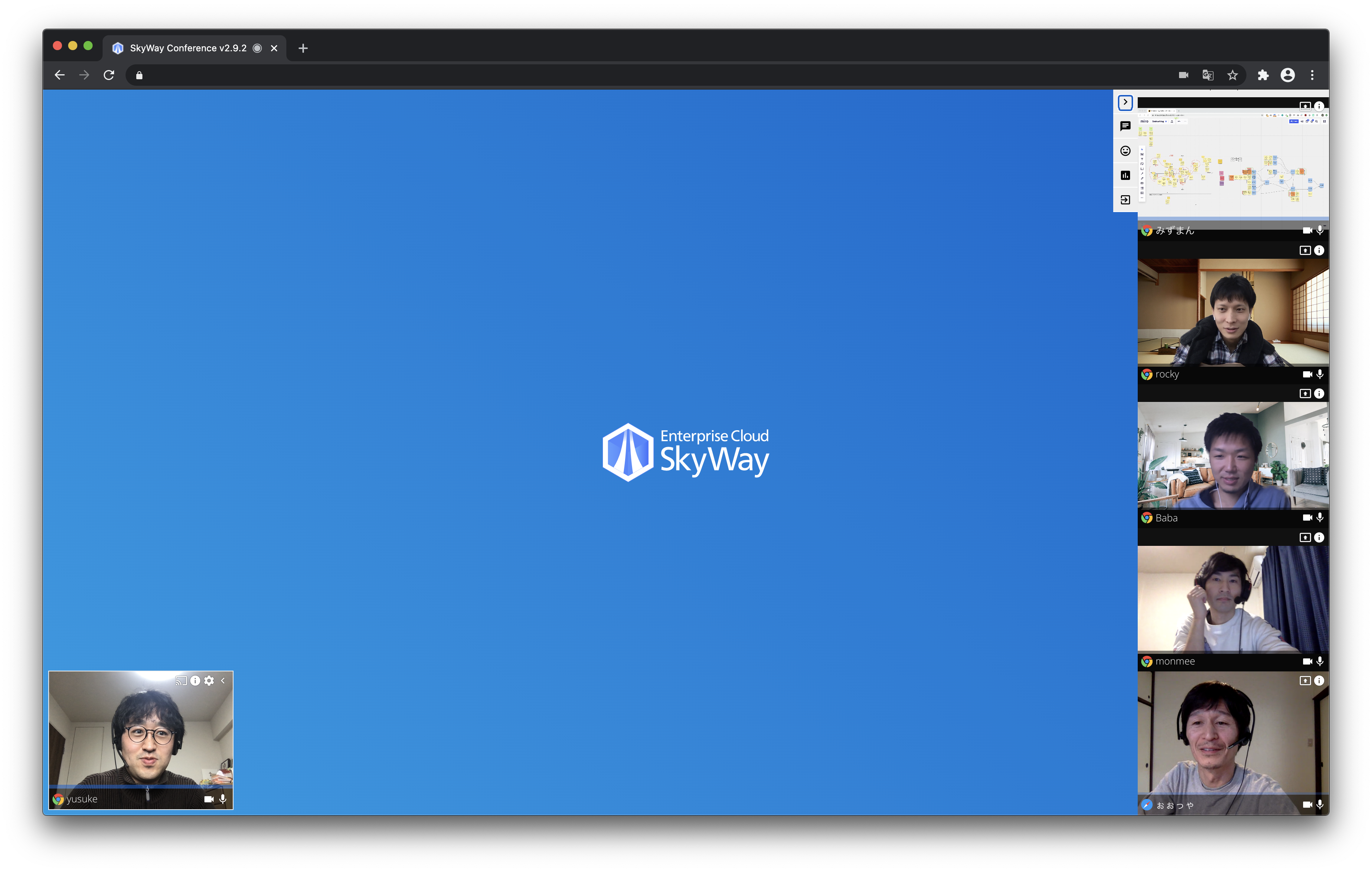This screenshot has width=1372, height=872.
Task: Show info for rocky's stream
Action: pos(1319,251)
